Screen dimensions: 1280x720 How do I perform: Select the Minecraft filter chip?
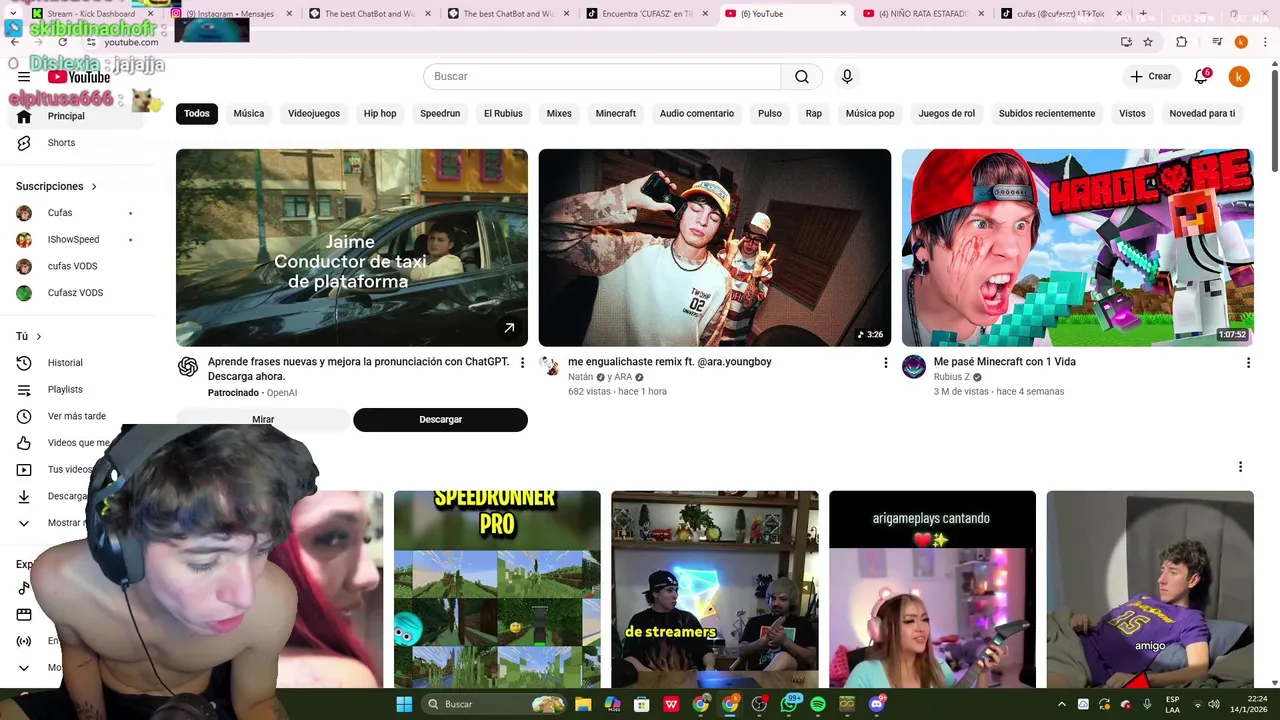(x=616, y=114)
